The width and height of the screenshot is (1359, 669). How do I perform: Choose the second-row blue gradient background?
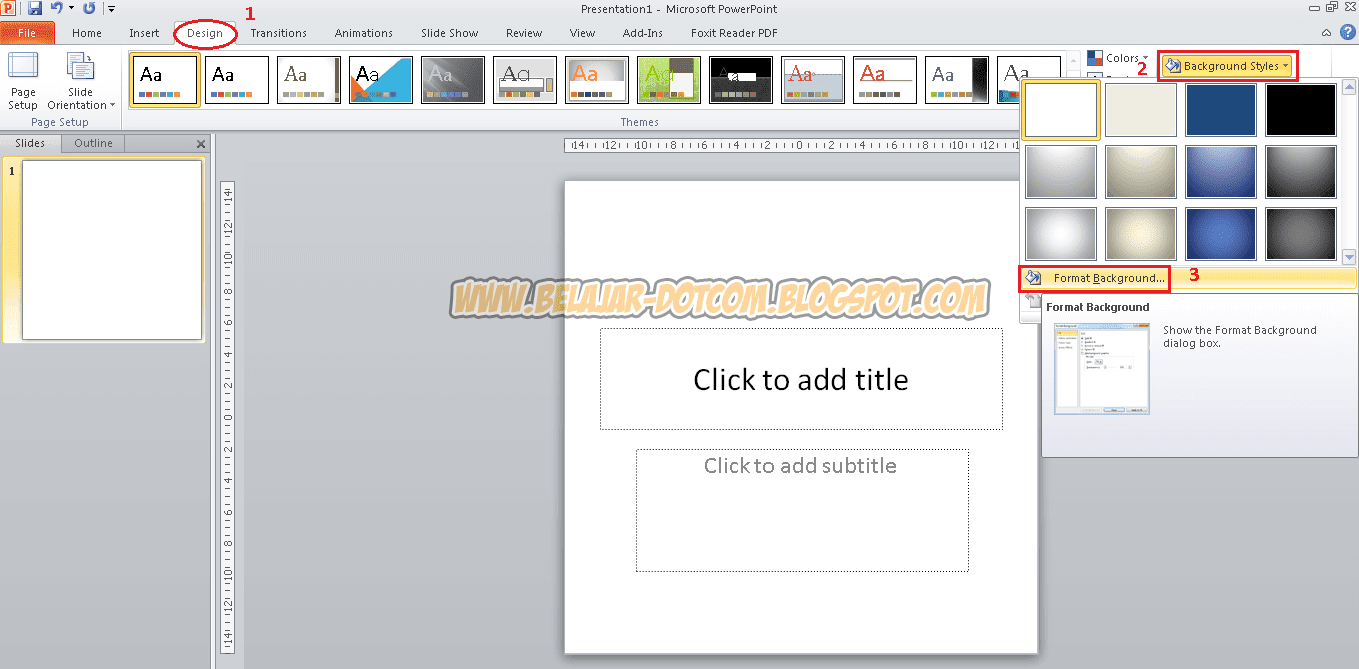pos(1221,172)
